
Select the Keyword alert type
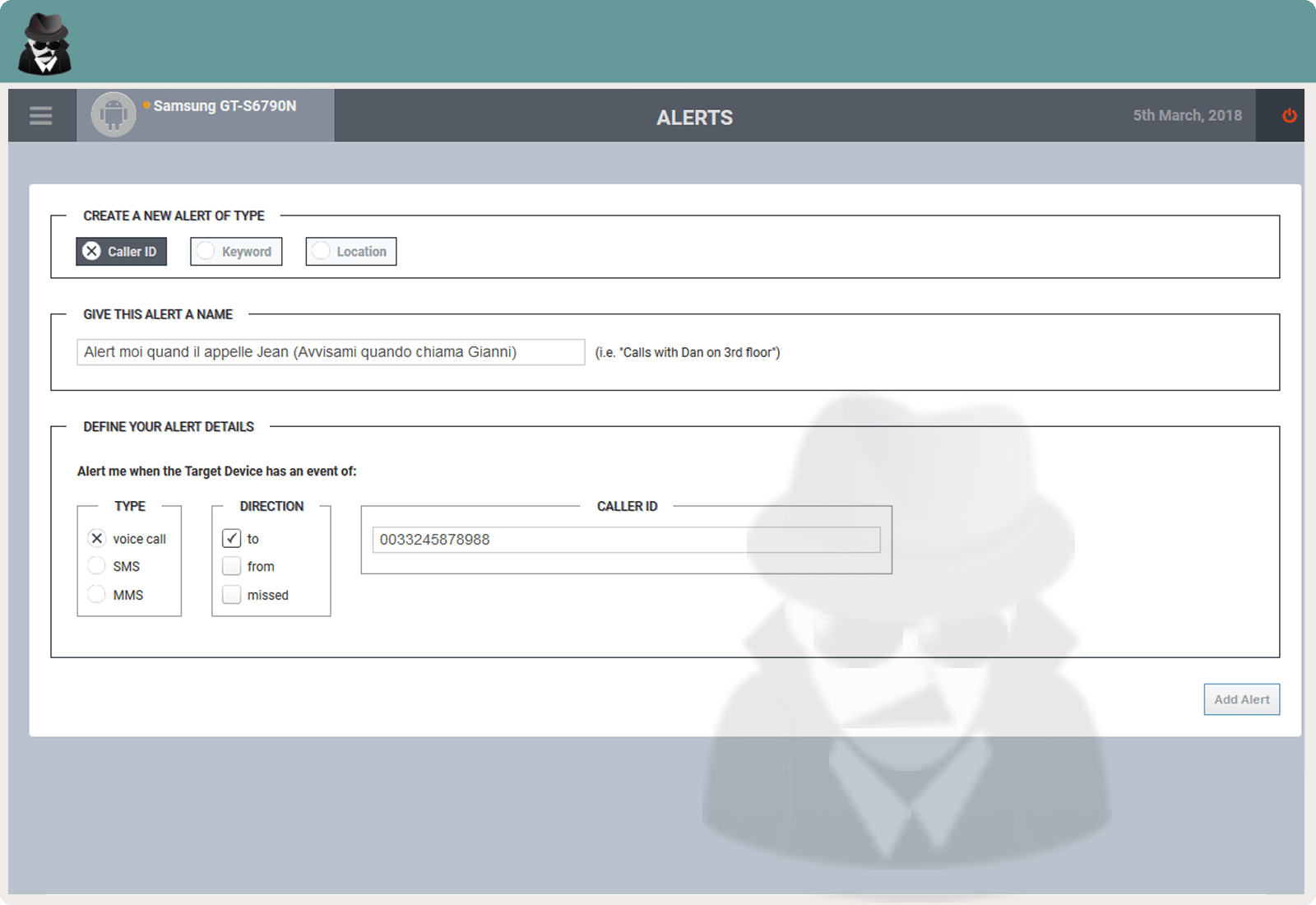[236, 252]
